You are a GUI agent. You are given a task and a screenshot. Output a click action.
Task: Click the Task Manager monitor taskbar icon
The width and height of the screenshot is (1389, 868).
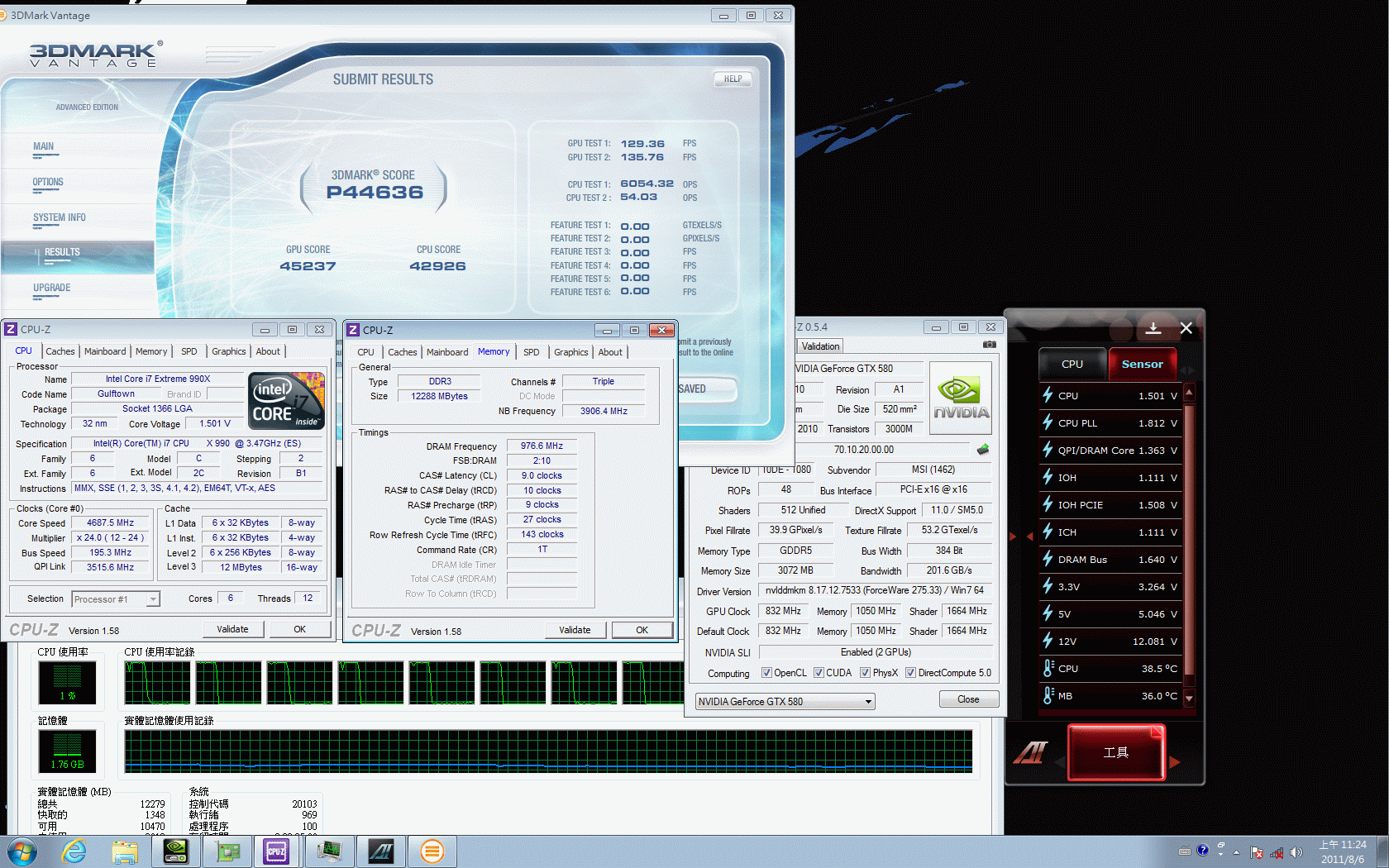tap(330, 851)
